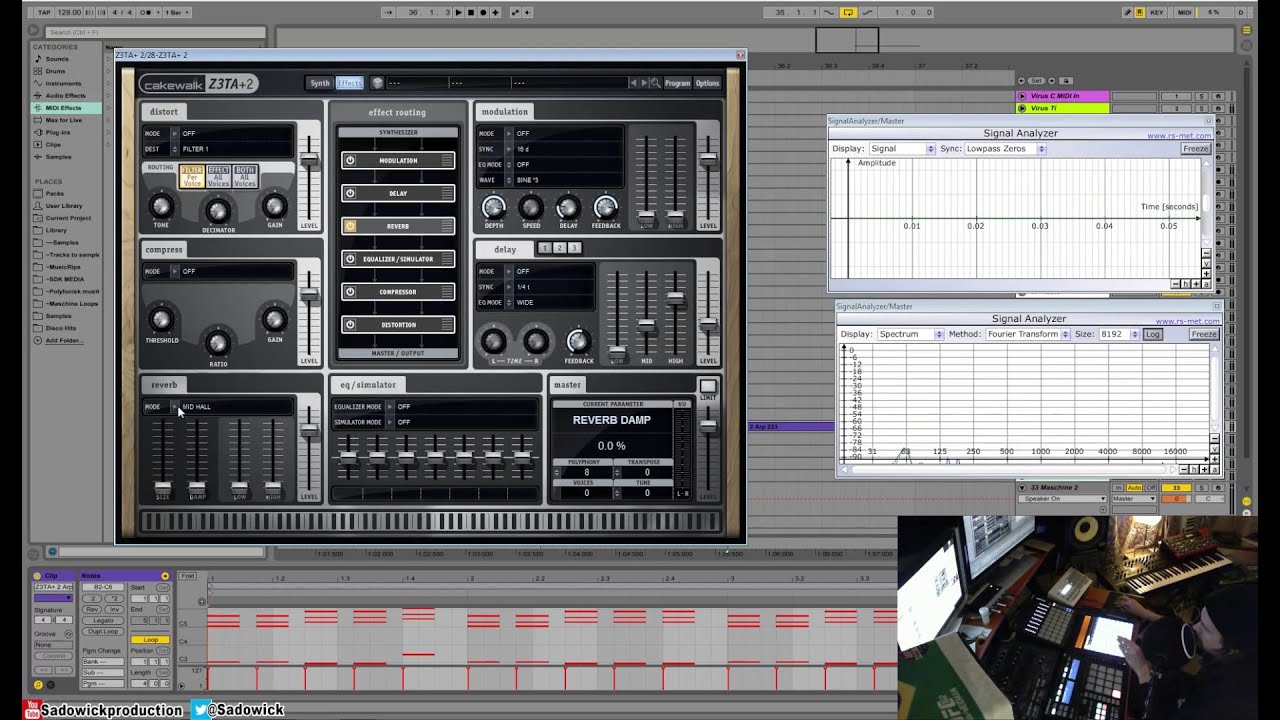Enable the Compressor power button in effect routing
This screenshot has width=1280, height=720.
point(350,292)
